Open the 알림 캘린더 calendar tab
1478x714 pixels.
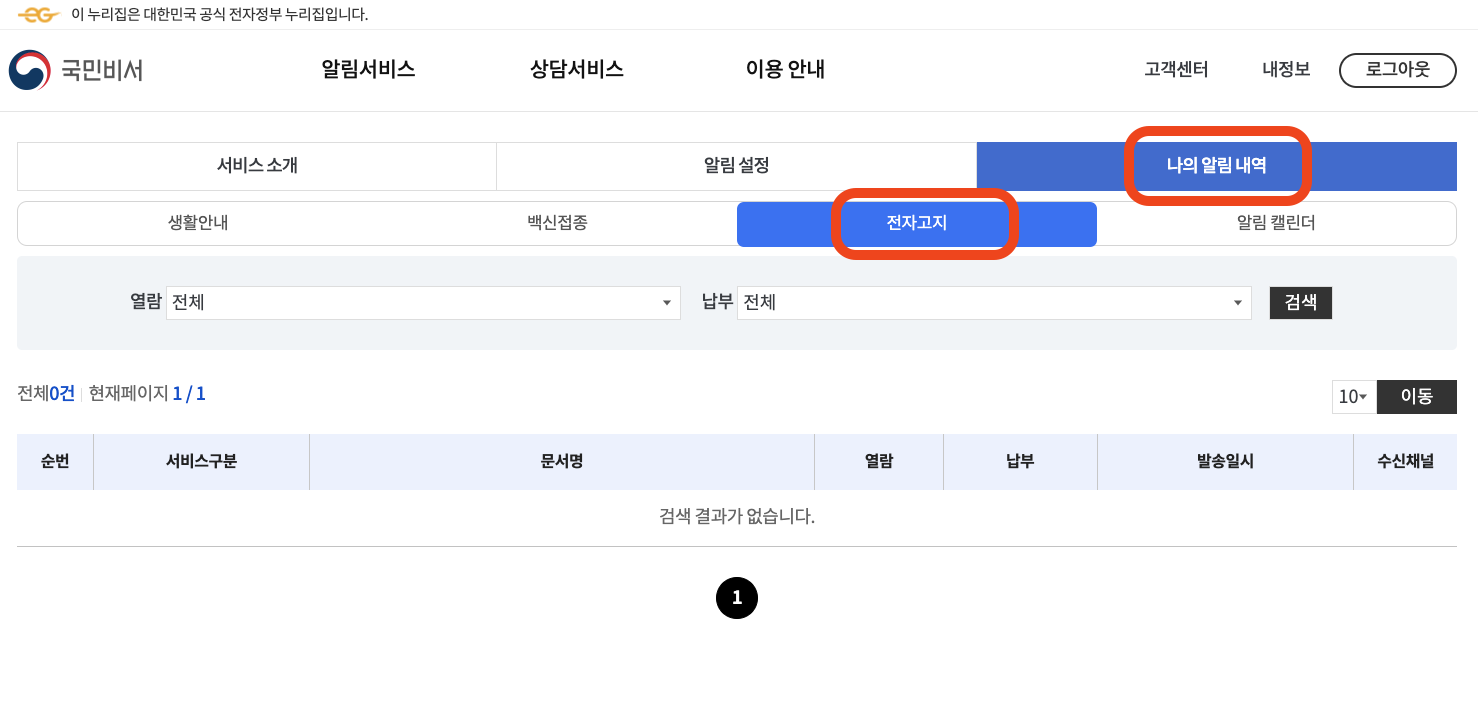1276,223
